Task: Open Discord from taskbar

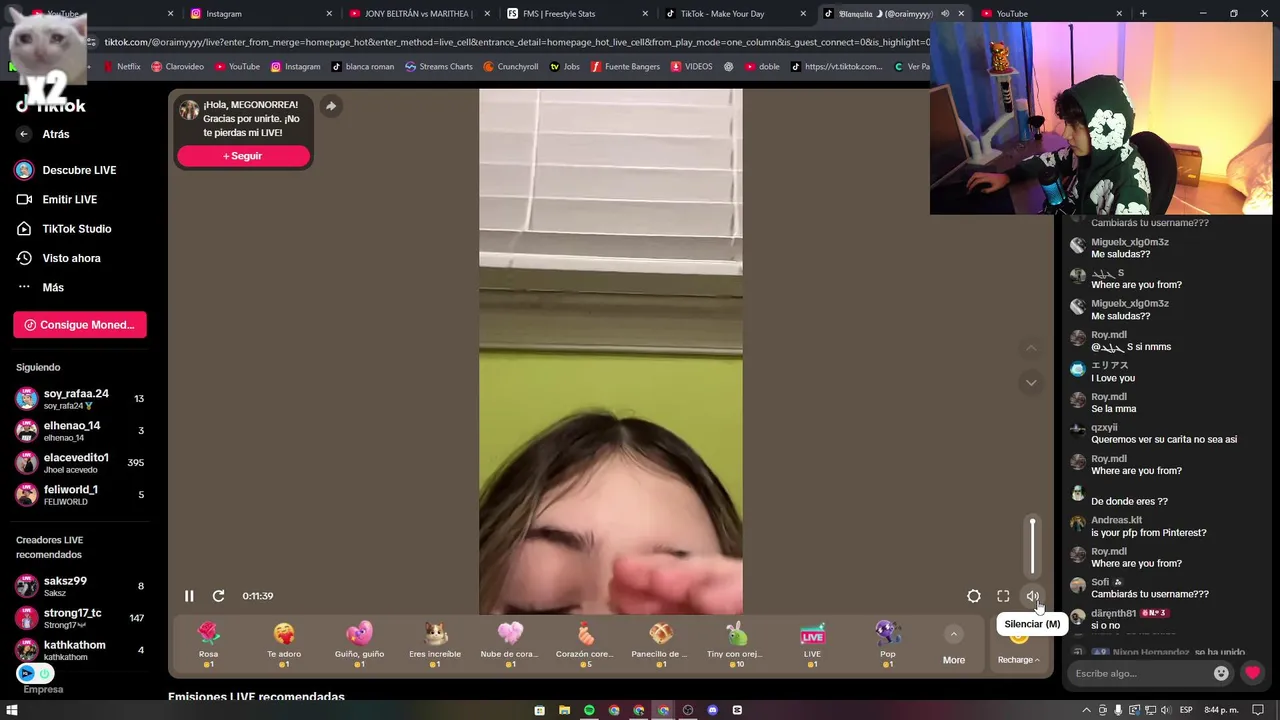Action: [x=712, y=711]
